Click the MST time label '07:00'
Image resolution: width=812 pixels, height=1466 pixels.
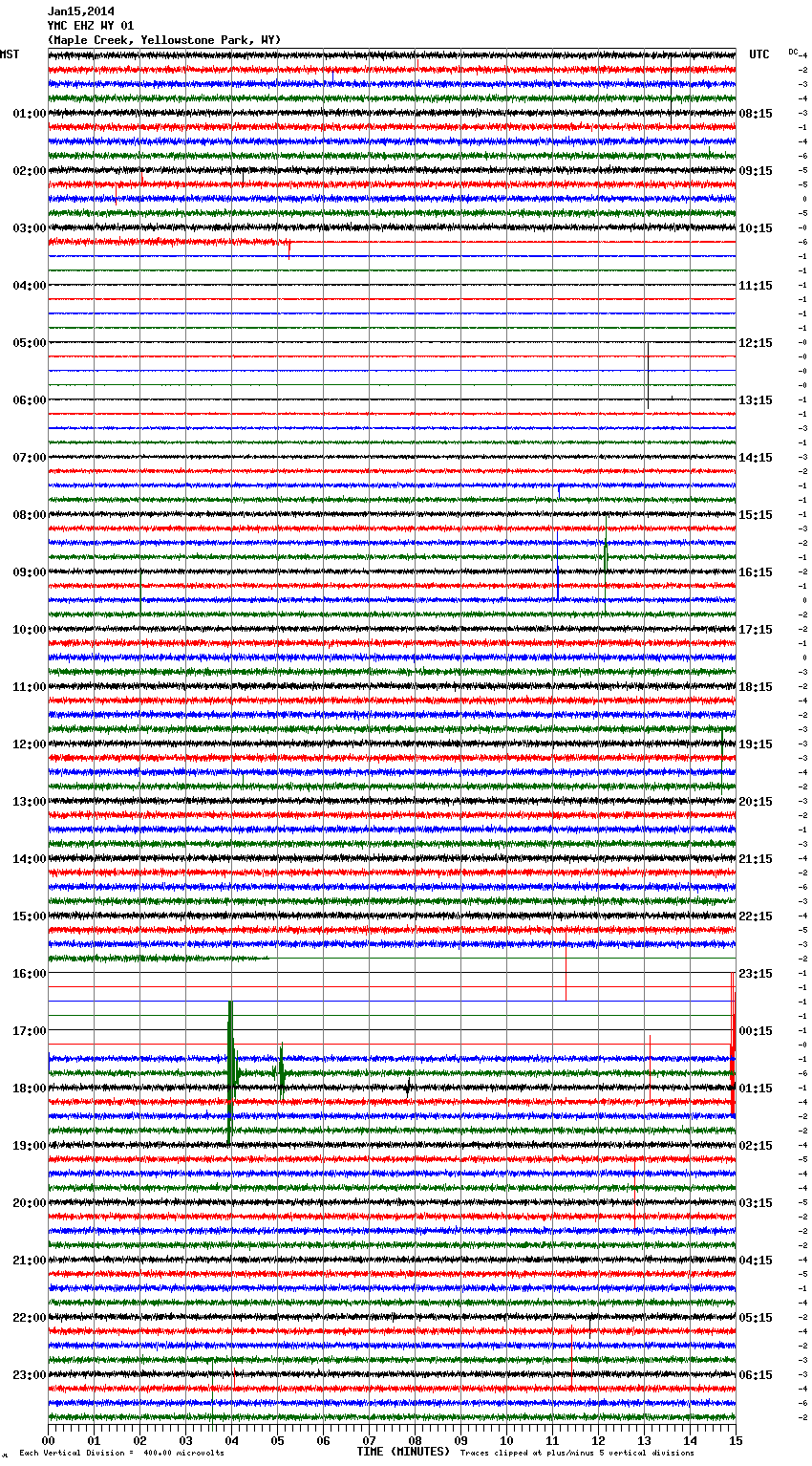click(x=29, y=458)
